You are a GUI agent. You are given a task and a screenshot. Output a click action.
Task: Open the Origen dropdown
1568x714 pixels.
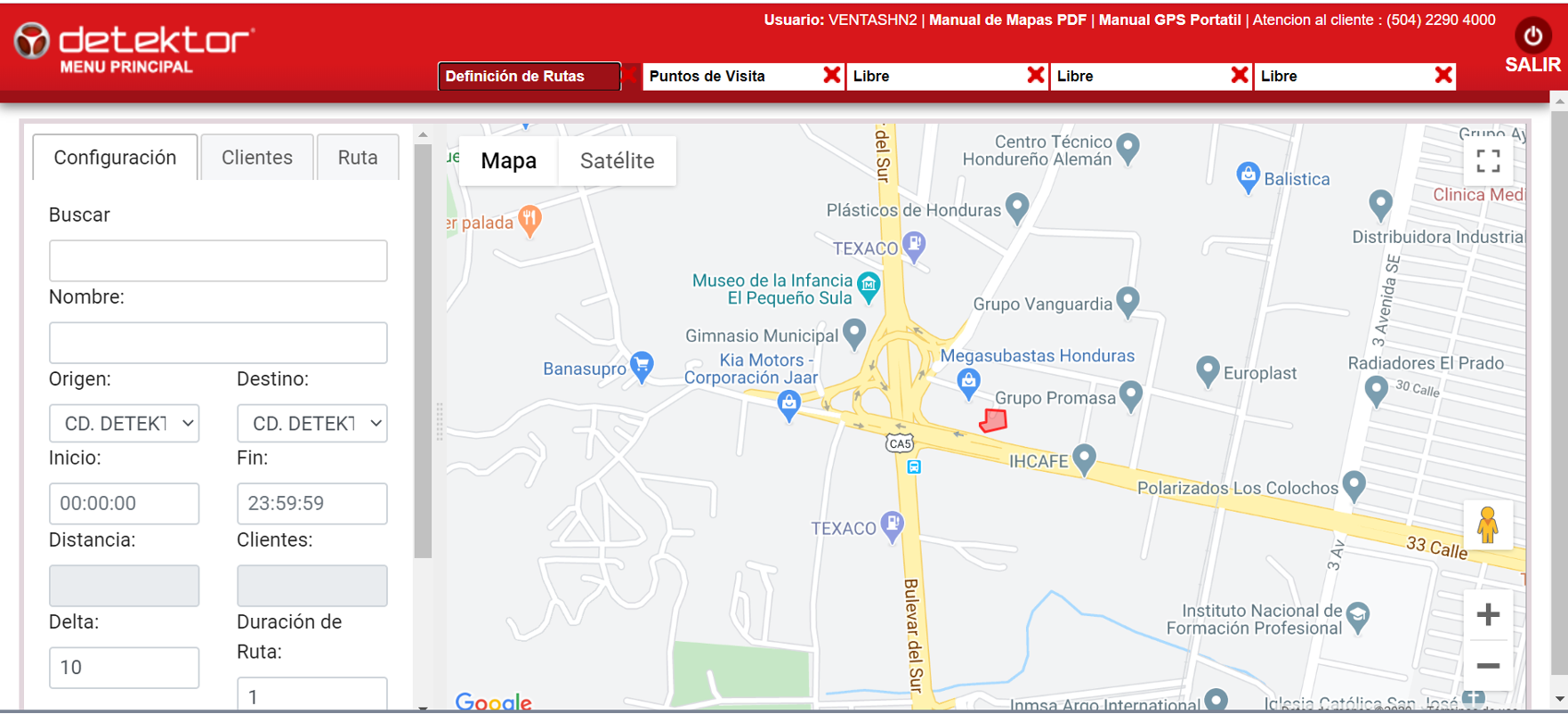124,423
